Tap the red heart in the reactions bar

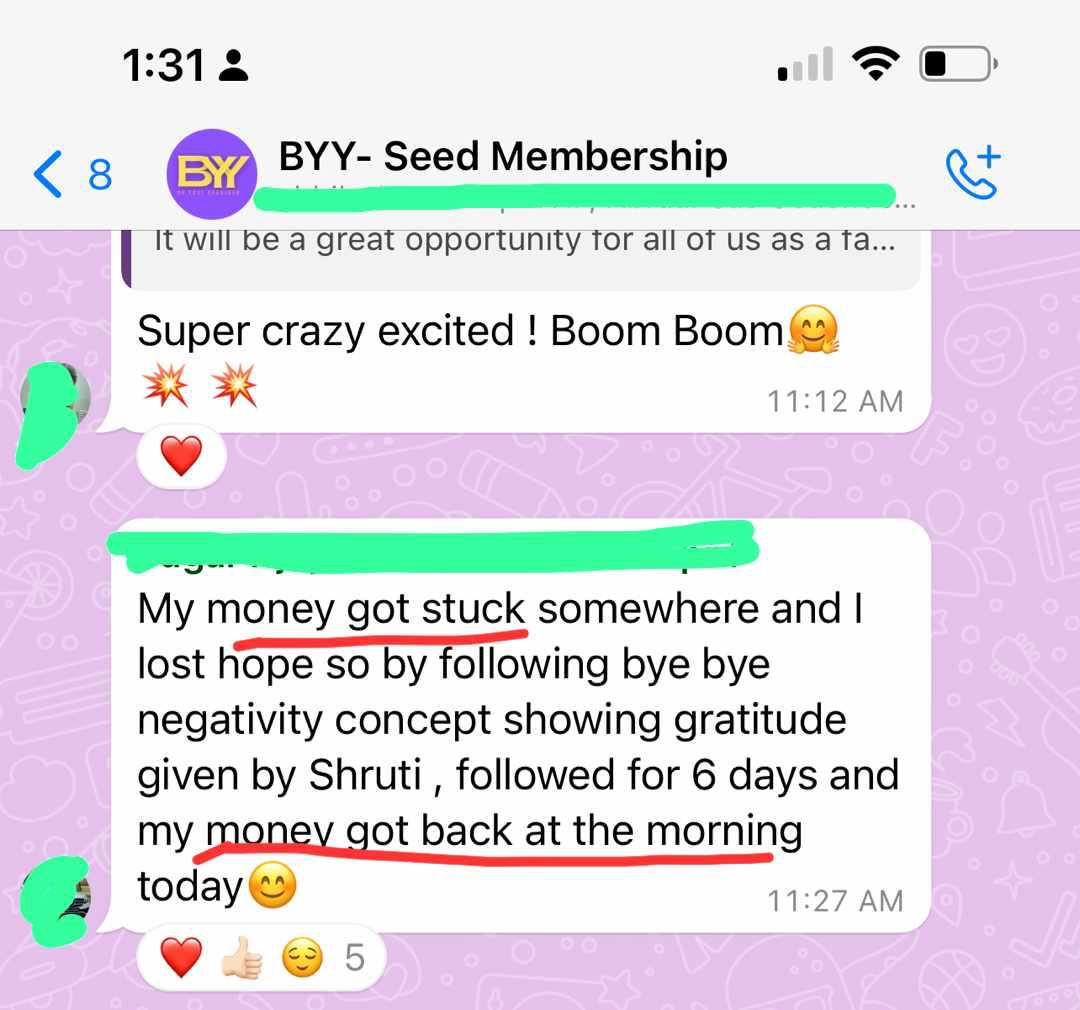click(x=181, y=958)
